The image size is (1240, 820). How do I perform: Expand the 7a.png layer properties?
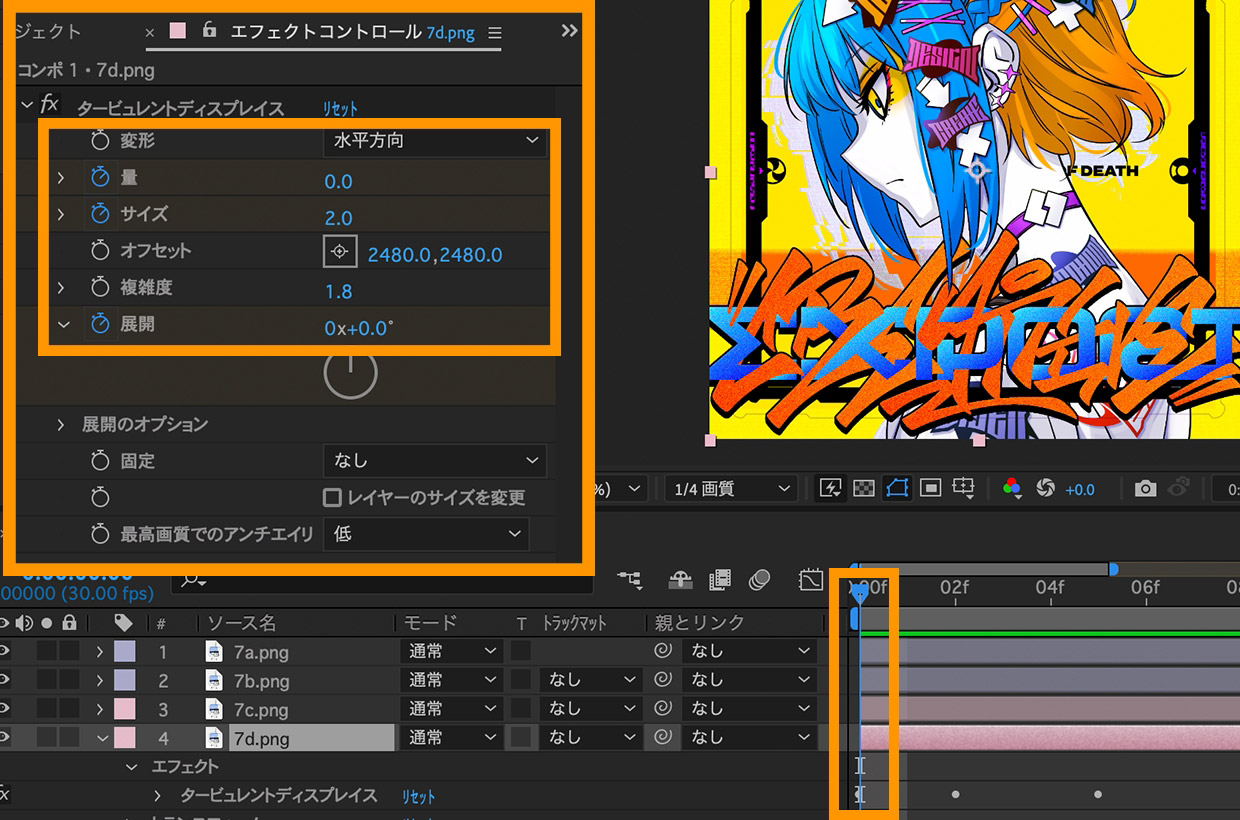[99, 652]
